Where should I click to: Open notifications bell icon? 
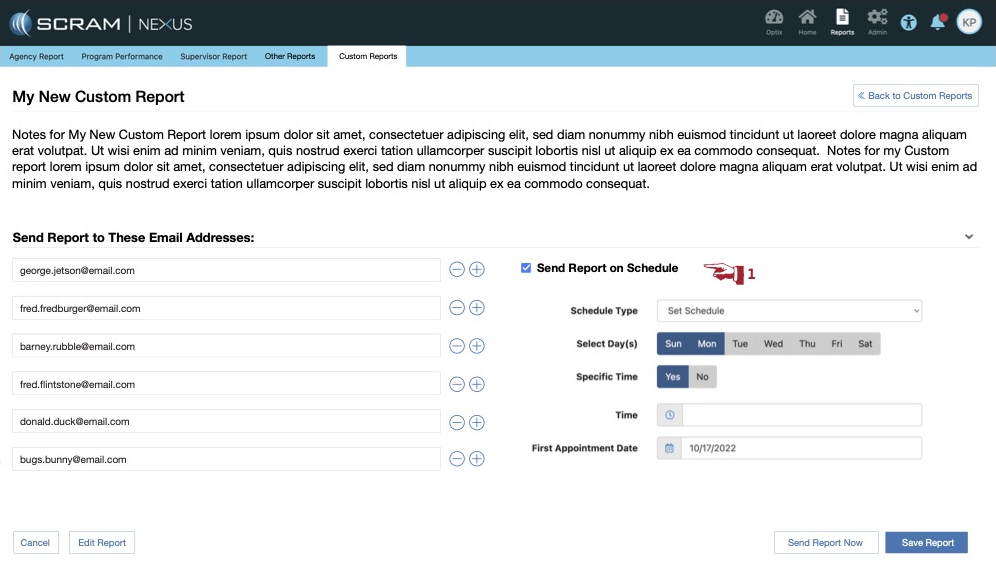coord(938,22)
